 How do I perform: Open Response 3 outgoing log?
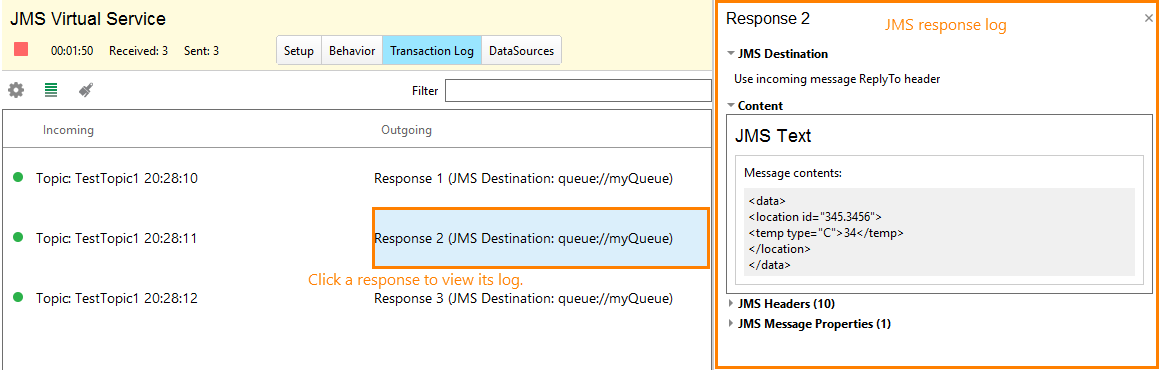523,298
